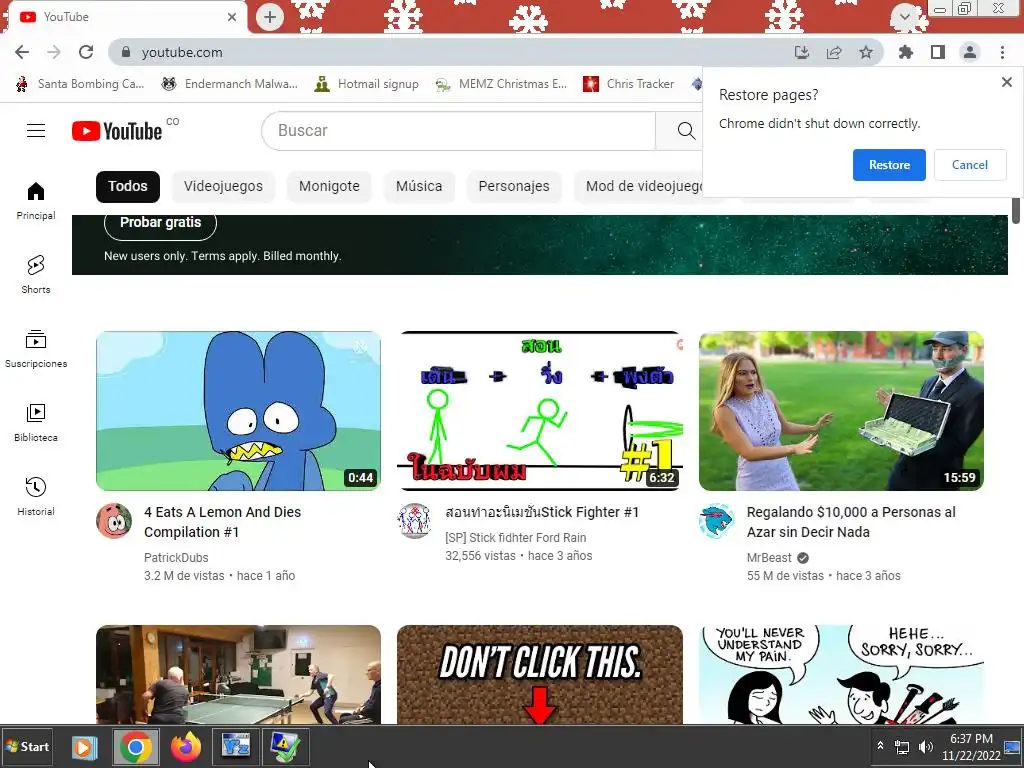Click Restore button in popup
The height and width of the screenshot is (768, 1024).
(889, 165)
